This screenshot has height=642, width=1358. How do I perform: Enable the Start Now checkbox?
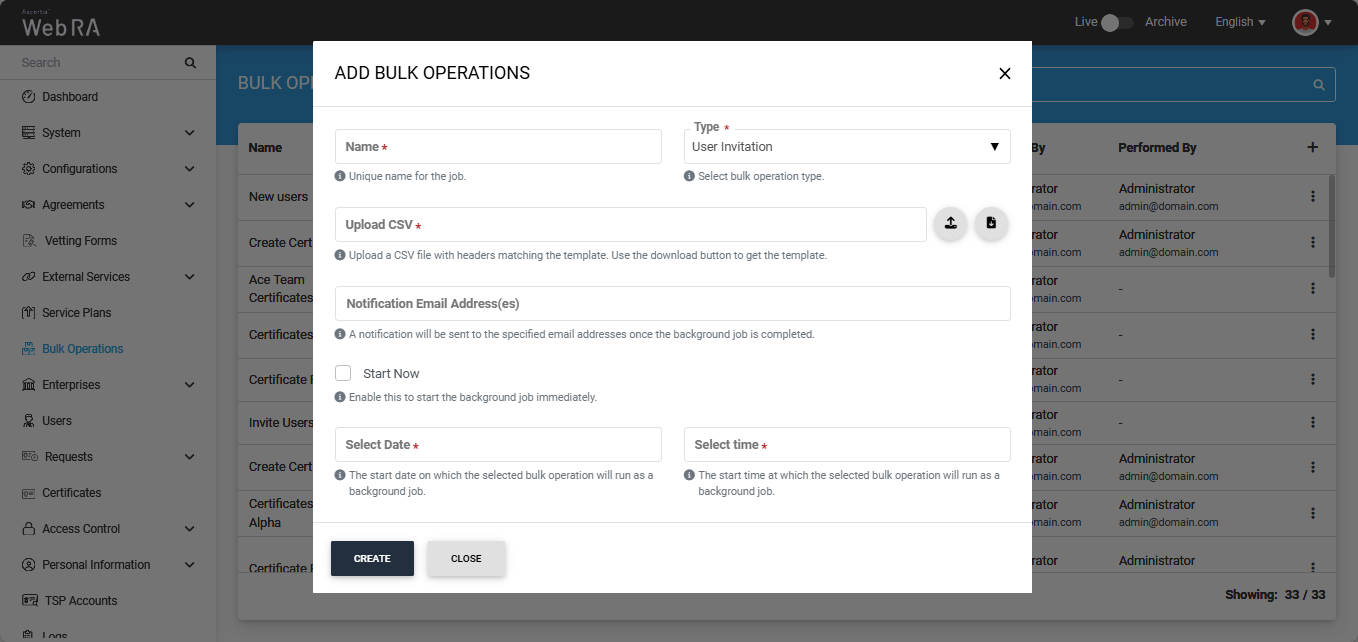[x=343, y=373]
